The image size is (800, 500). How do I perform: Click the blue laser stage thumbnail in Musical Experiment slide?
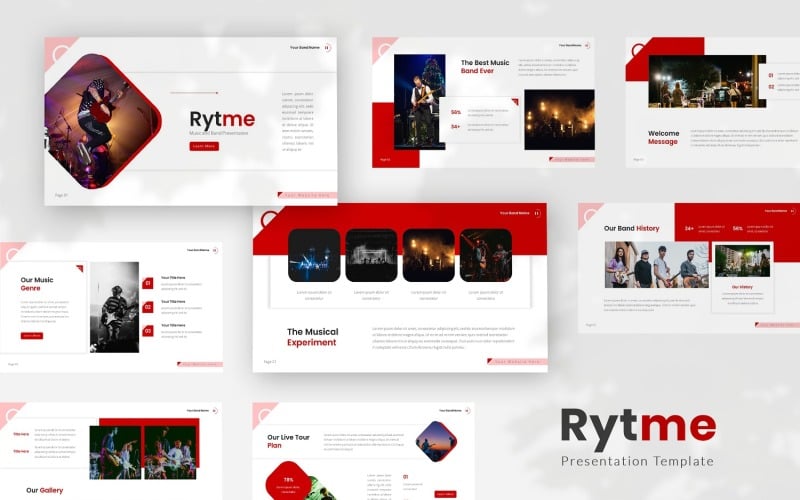[314, 256]
